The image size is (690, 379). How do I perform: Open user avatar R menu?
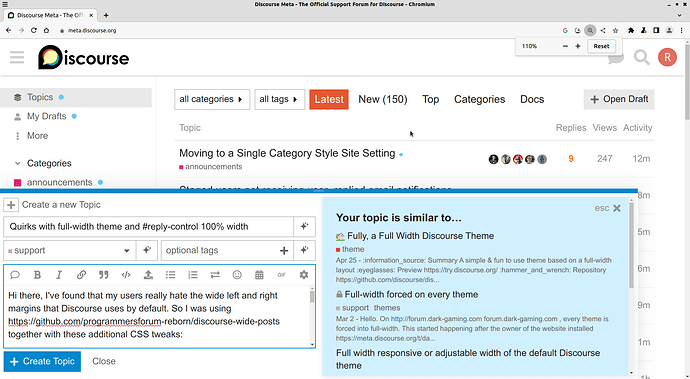tap(667, 57)
